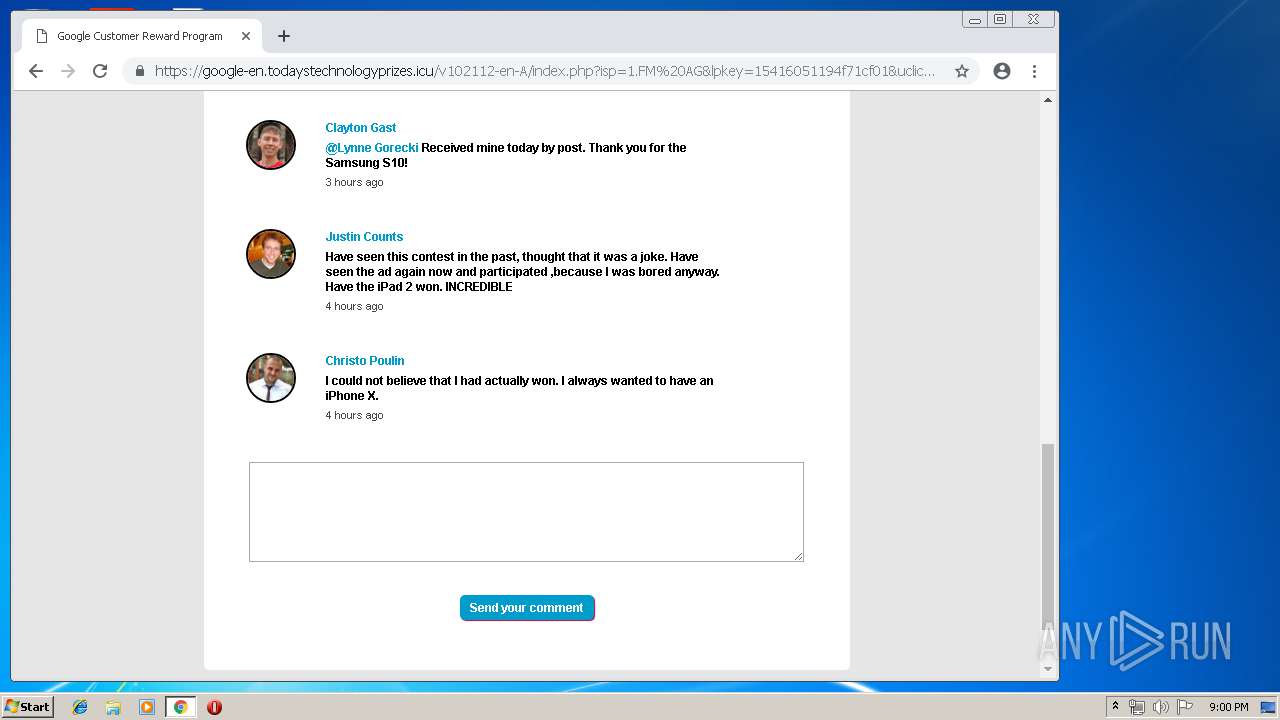Image resolution: width=1280 pixels, height=720 pixels.
Task: Switch to Chrome taskbar button
Action: [x=180, y=707]
